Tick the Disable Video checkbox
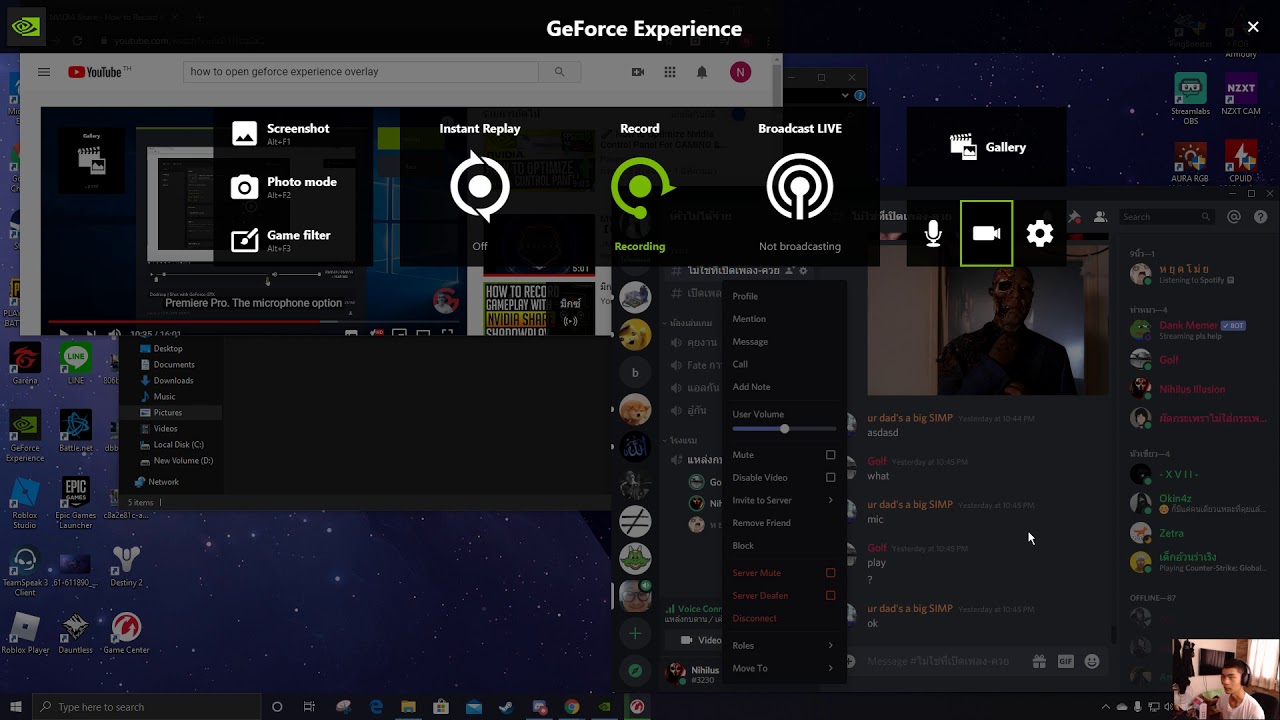Viewport: 1280px width, 720px height. click(830, 477)
